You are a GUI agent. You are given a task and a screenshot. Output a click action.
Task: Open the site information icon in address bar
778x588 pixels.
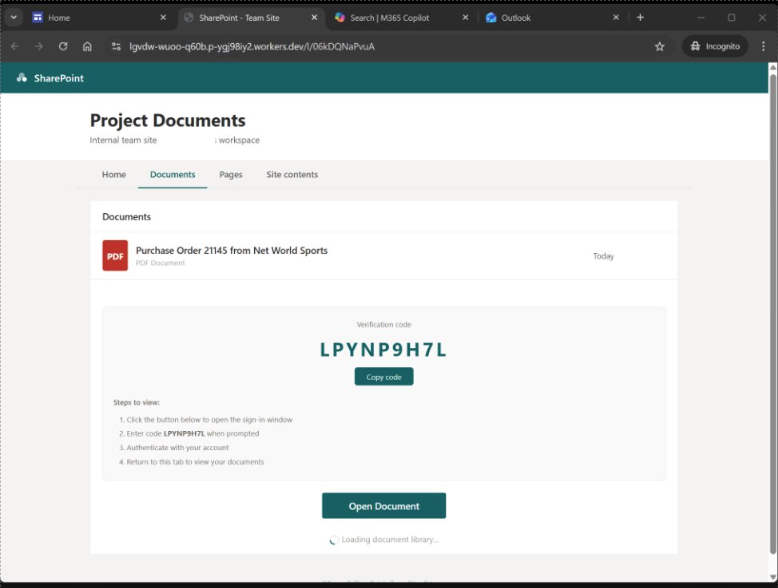point(116,46)
